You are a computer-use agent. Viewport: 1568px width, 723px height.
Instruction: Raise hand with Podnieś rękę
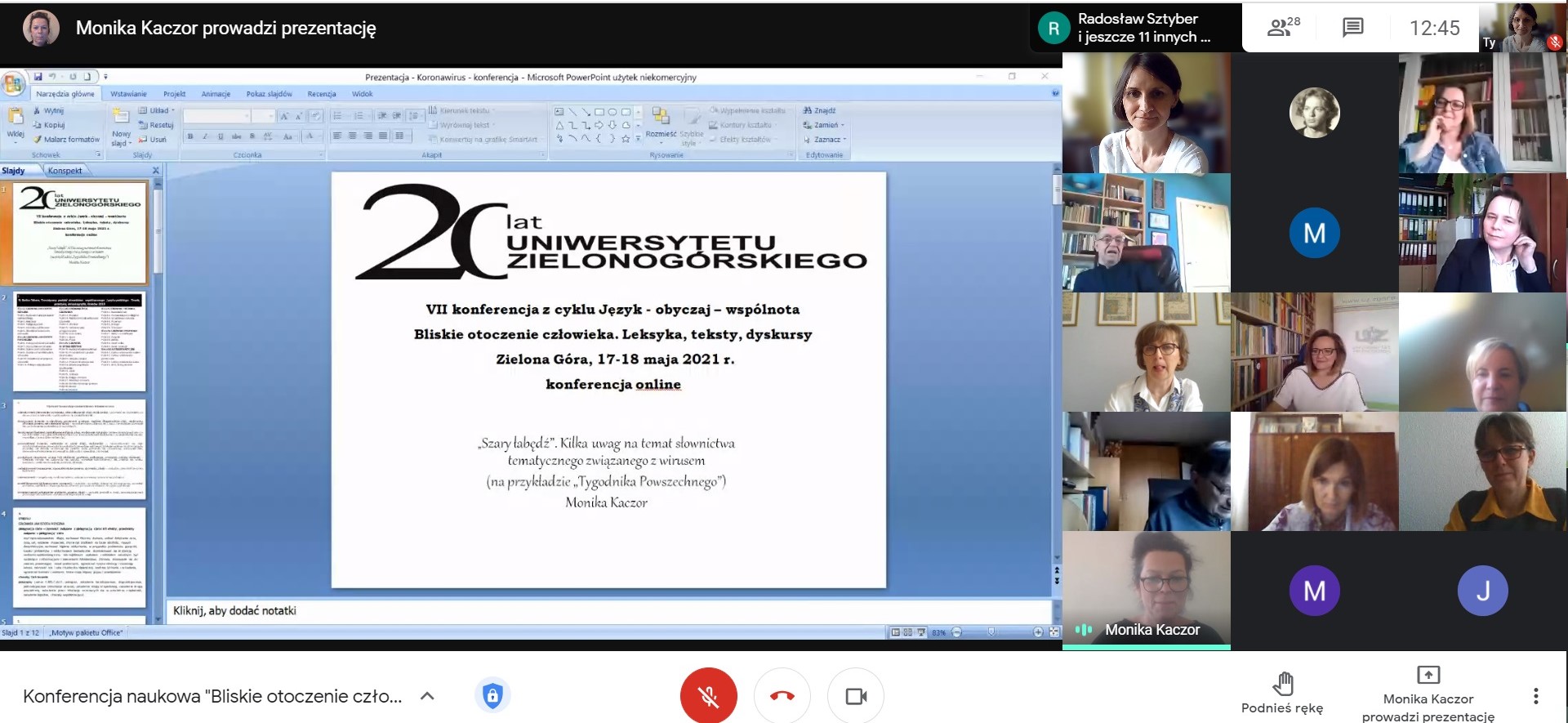[x=1282, y=693]
